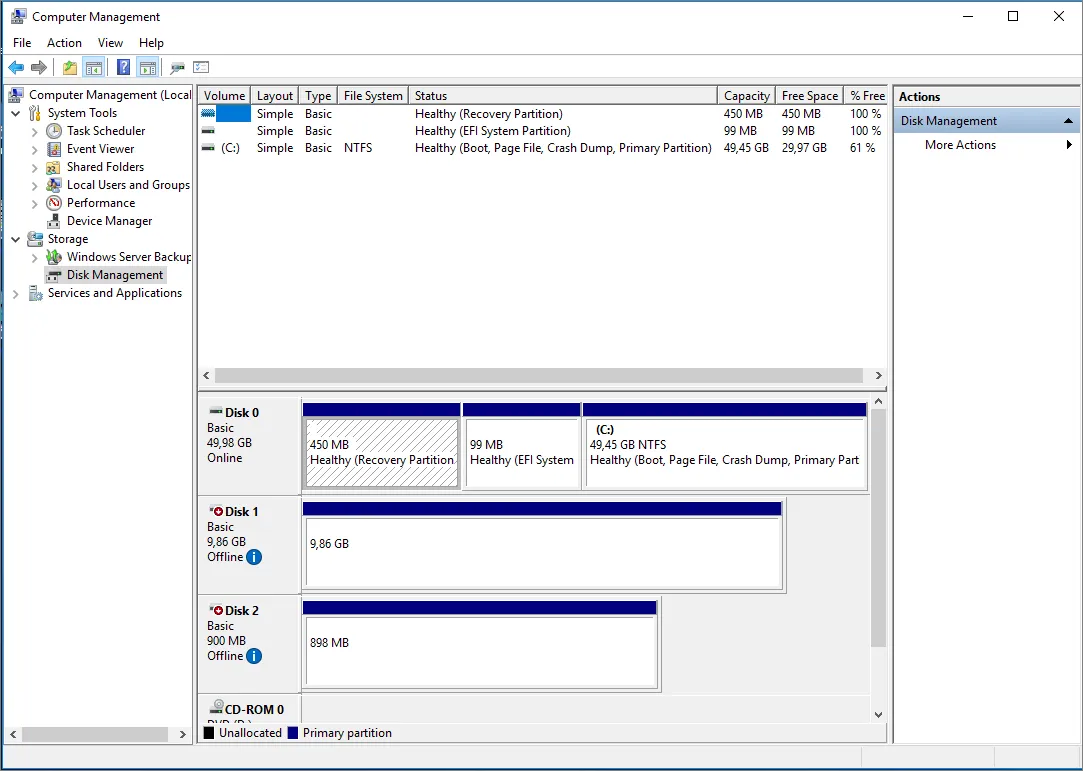
Task: Click the Disk 2 offline info icon
Action: [x=254, y=656]
